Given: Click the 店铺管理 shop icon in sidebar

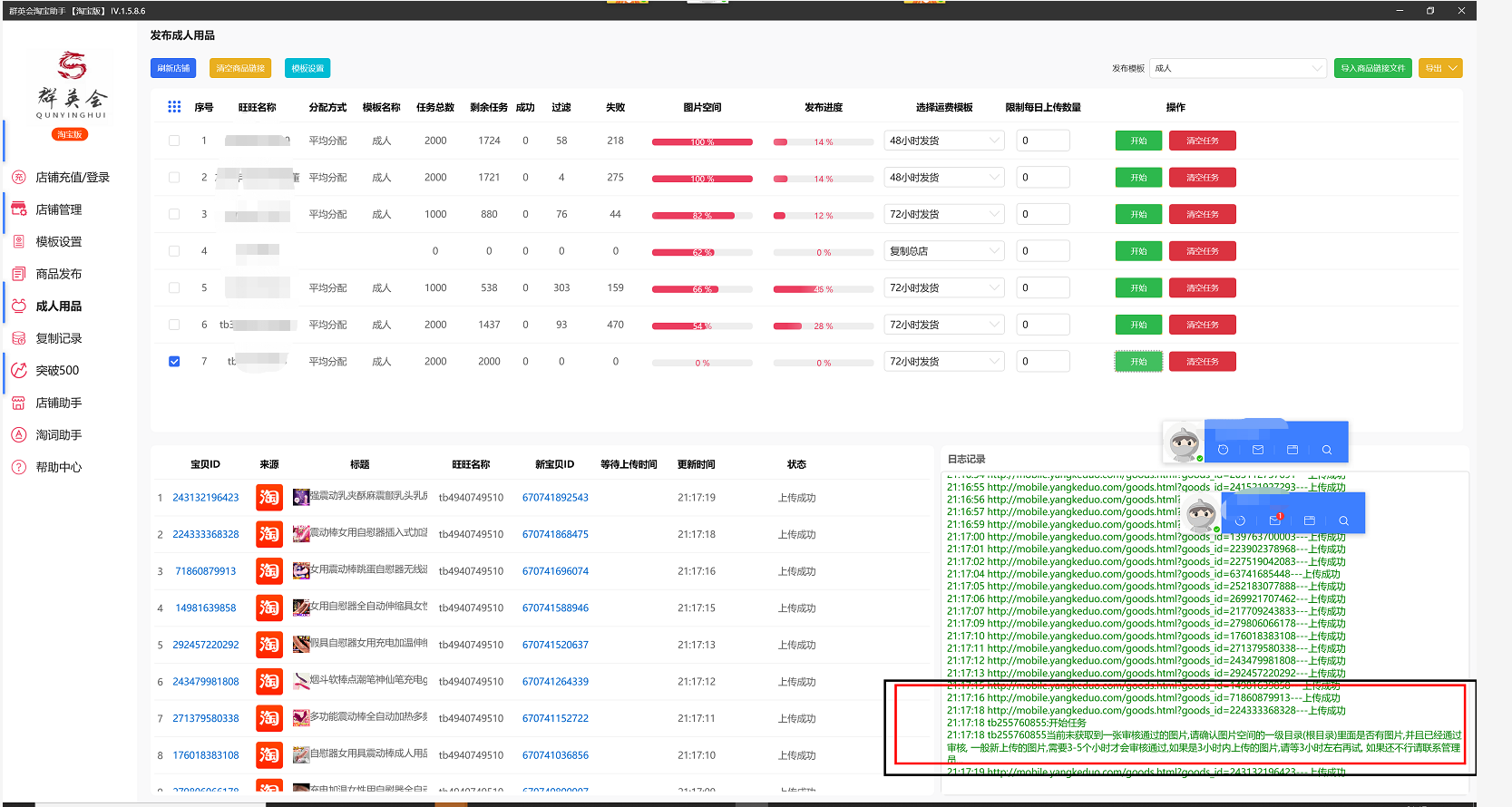Looking at the screenshot, I should click(x=19, y=209).
